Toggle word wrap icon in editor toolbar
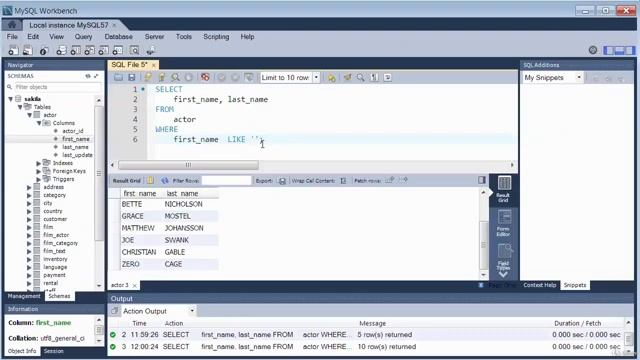 pyautogui.click(x=387, y=78)
